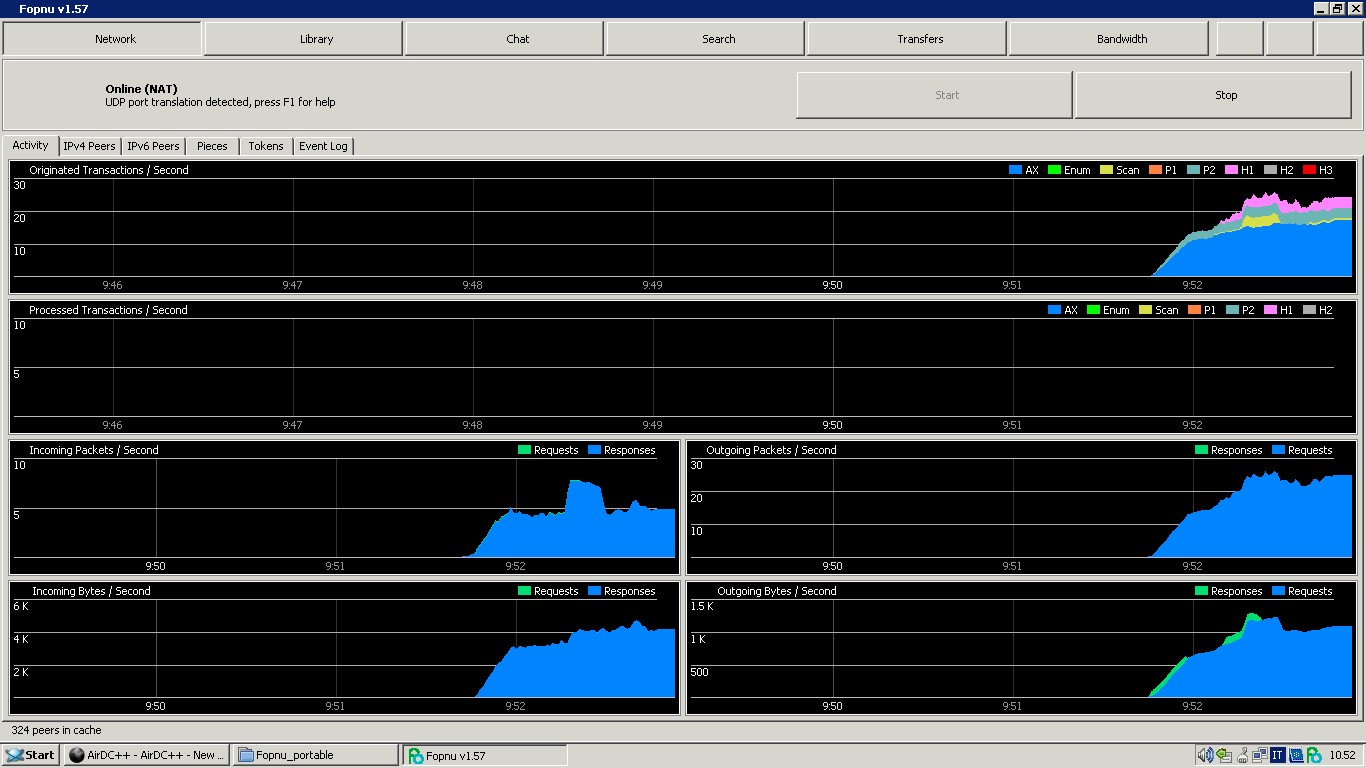
Task: Click the 10.52 system clock
Action: click(x=1342, y=755)
